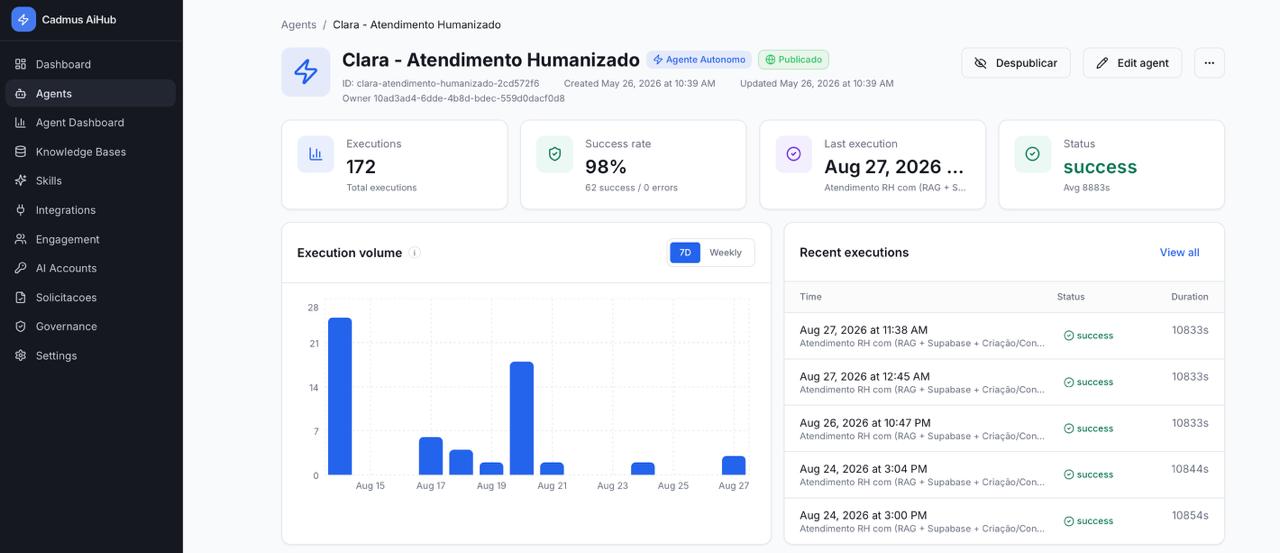1280x553 pixels.
Task: Click the AI Accounts key icon
Action: pyautogui.click(x=20, y=268)
